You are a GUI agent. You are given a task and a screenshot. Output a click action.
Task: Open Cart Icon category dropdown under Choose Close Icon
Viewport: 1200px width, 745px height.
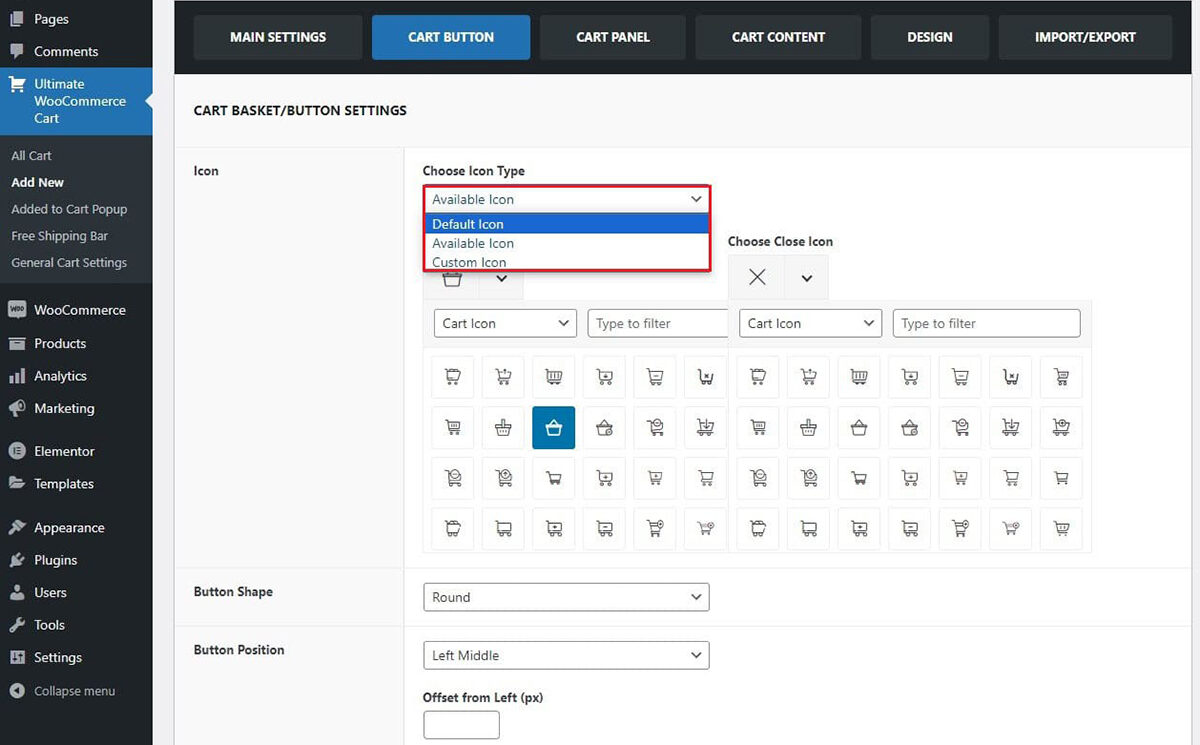[x=810, y=323]
